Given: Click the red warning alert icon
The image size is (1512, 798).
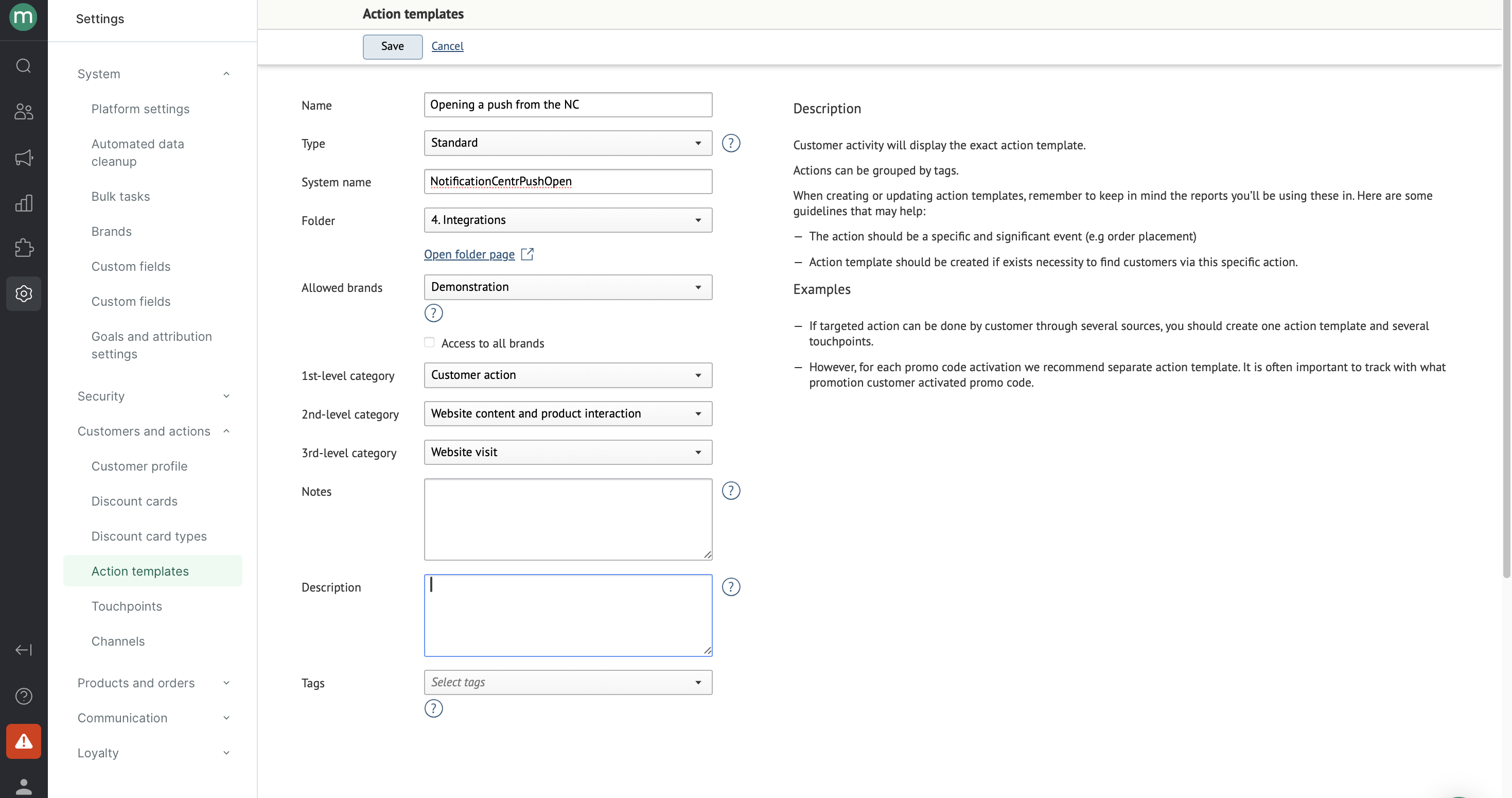Looking at the screenshot, I should 24,741.
